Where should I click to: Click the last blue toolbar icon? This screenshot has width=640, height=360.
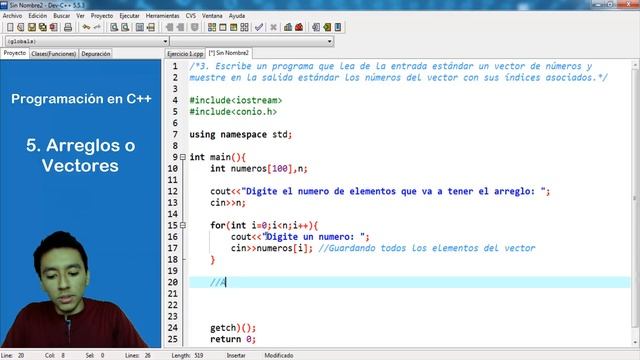pyautogui.click(x=338, y=27)
